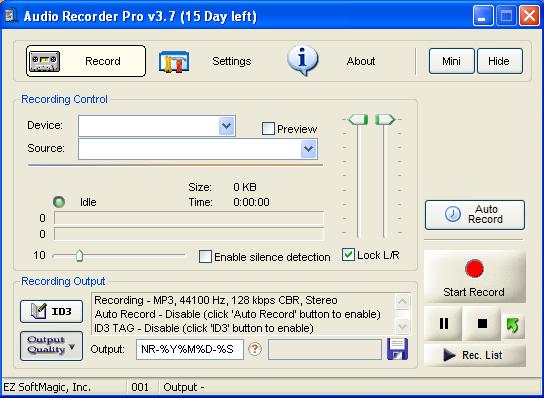The width and height of the screenshot is (544, 398).
Task: Switch to the Settings tab
Action: [x=231, y=61]
